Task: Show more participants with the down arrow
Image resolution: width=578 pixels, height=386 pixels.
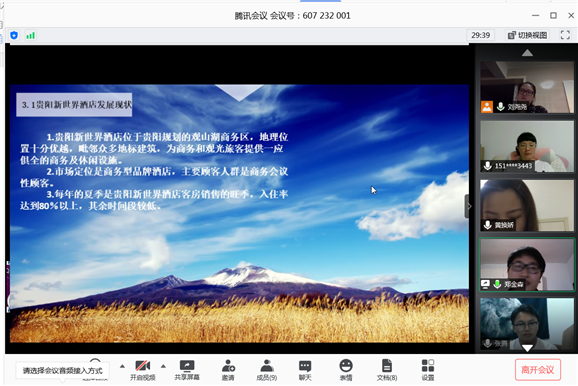Action: click(x=527, y=348)
